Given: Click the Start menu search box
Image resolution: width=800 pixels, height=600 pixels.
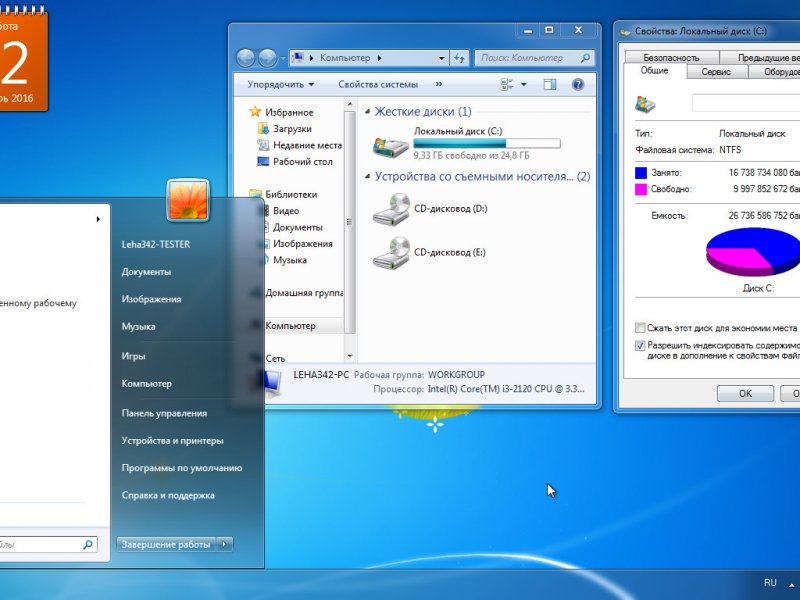Looking at the screenshot, I should click(46, 544).
